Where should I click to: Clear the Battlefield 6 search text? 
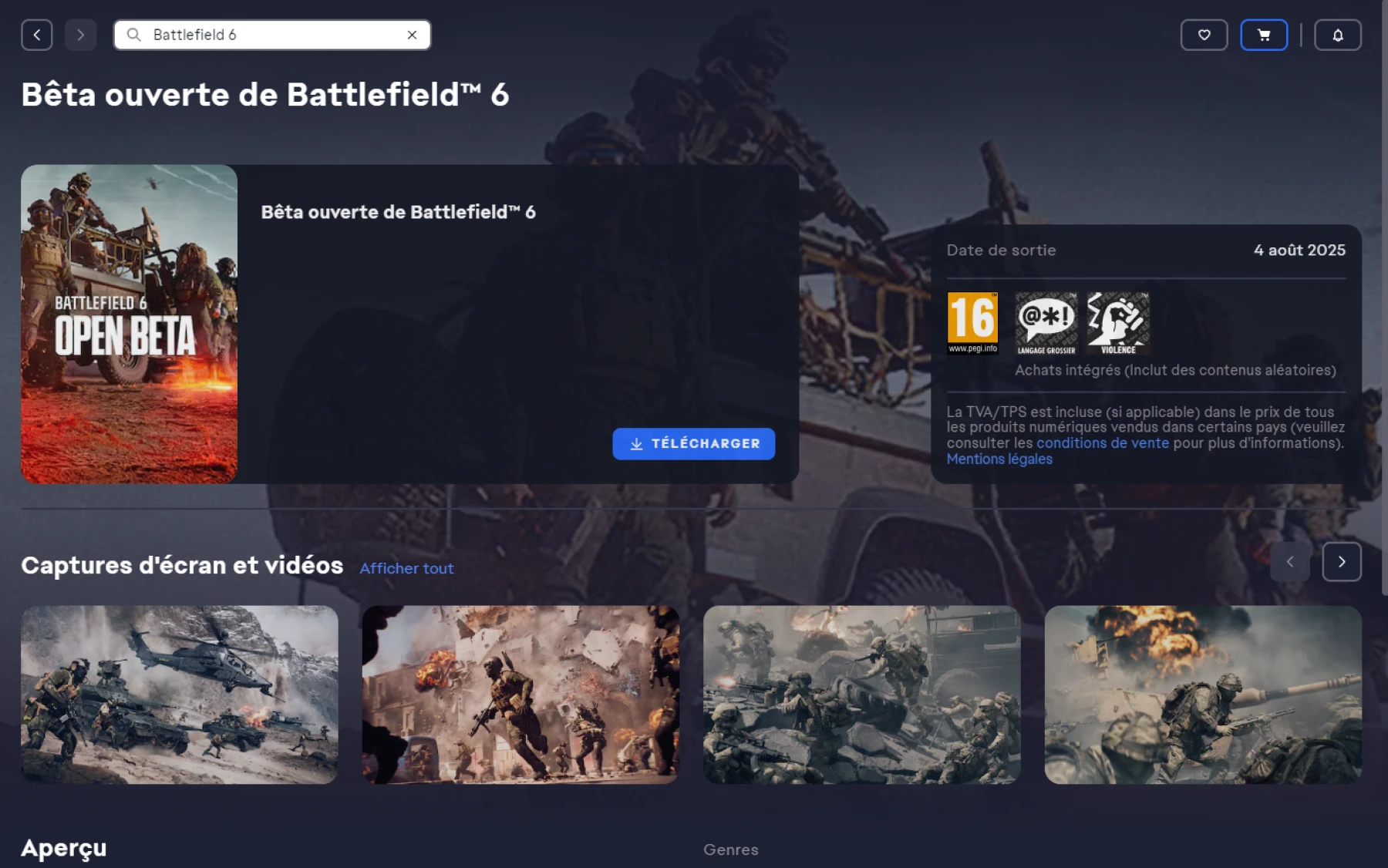click(x=412, y=35)
